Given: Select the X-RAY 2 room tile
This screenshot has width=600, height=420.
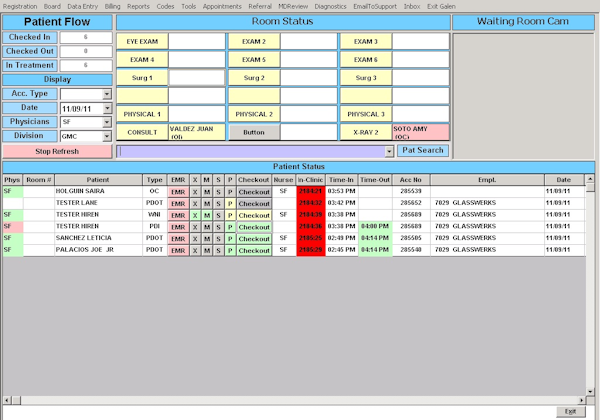Looking at the screenshot, I should pyautogui.click(x=365, y=132).
